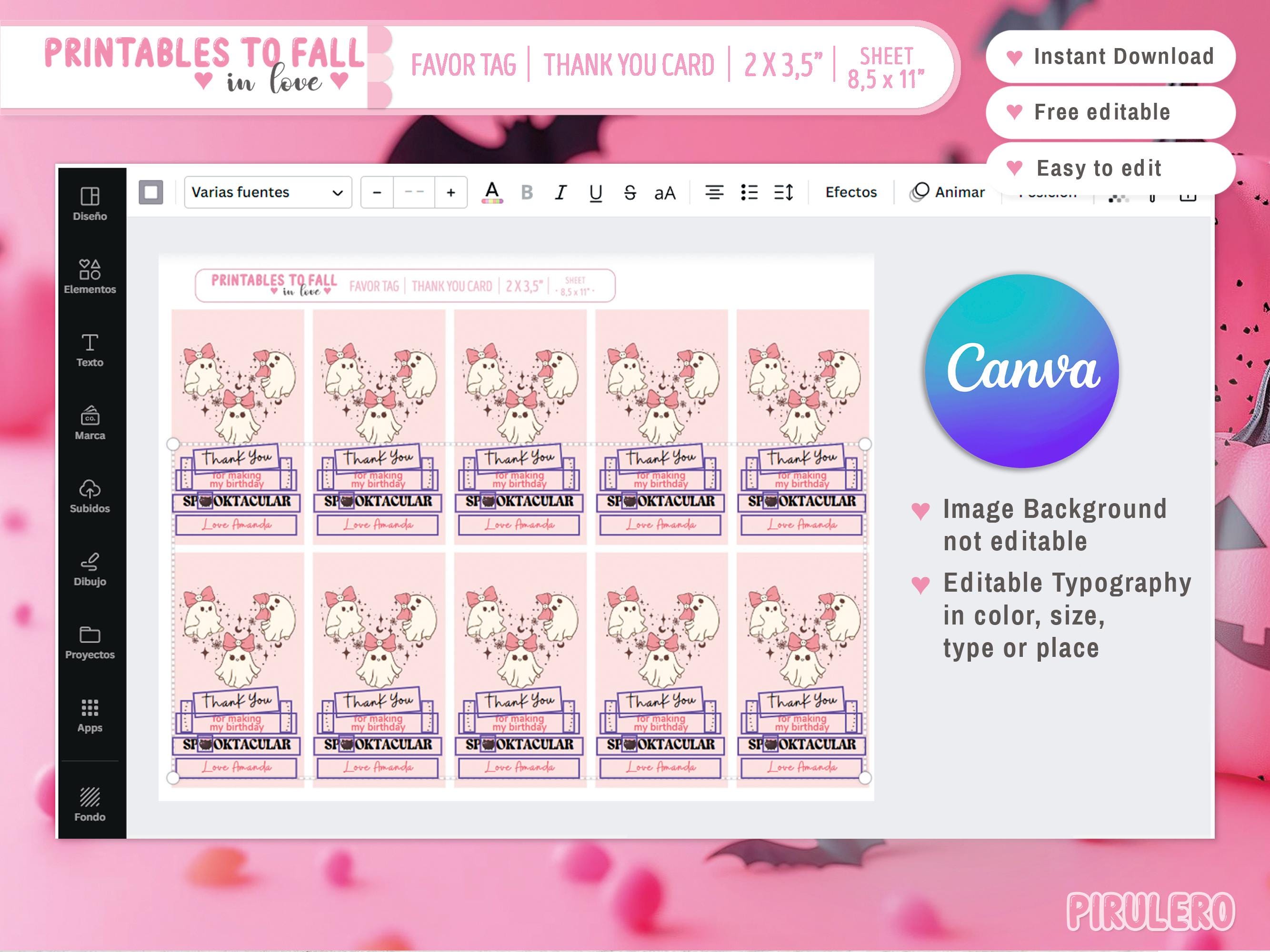Open the Varias fuentes font dropdown
This screenshot has width=1270, height=952.
tap(268, 192)
